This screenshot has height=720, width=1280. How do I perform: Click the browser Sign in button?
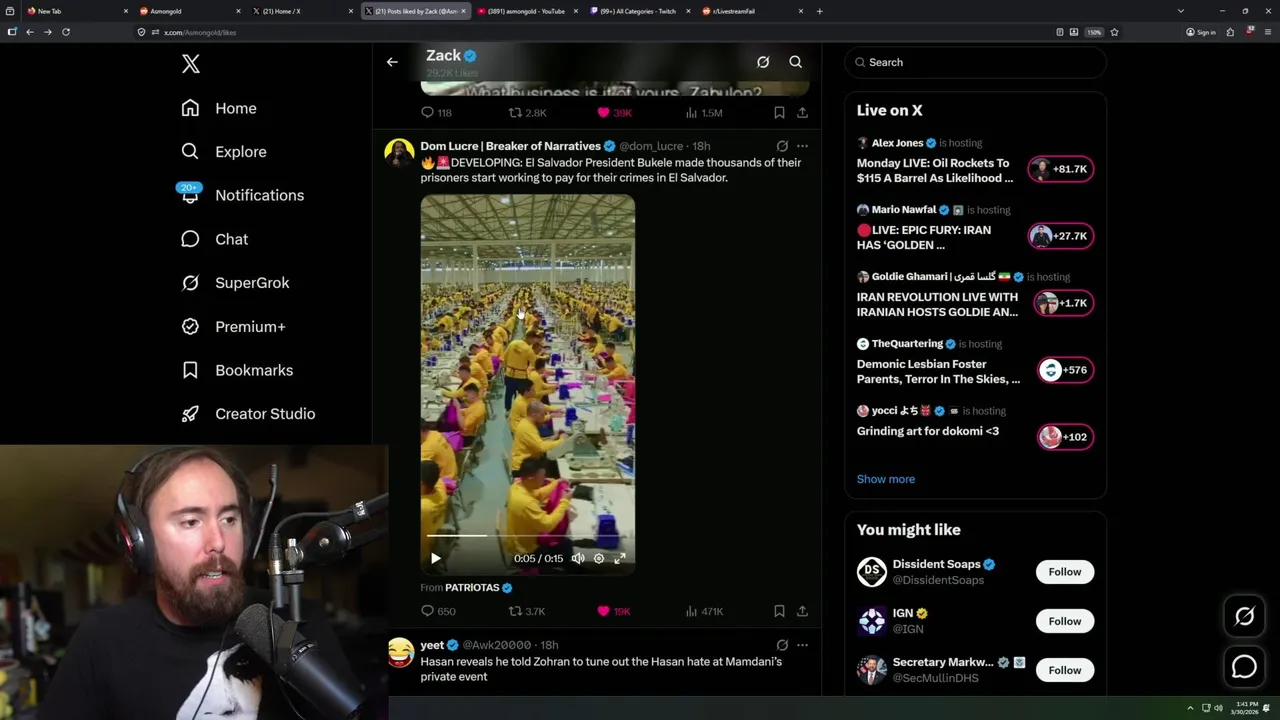[1201, 32]
